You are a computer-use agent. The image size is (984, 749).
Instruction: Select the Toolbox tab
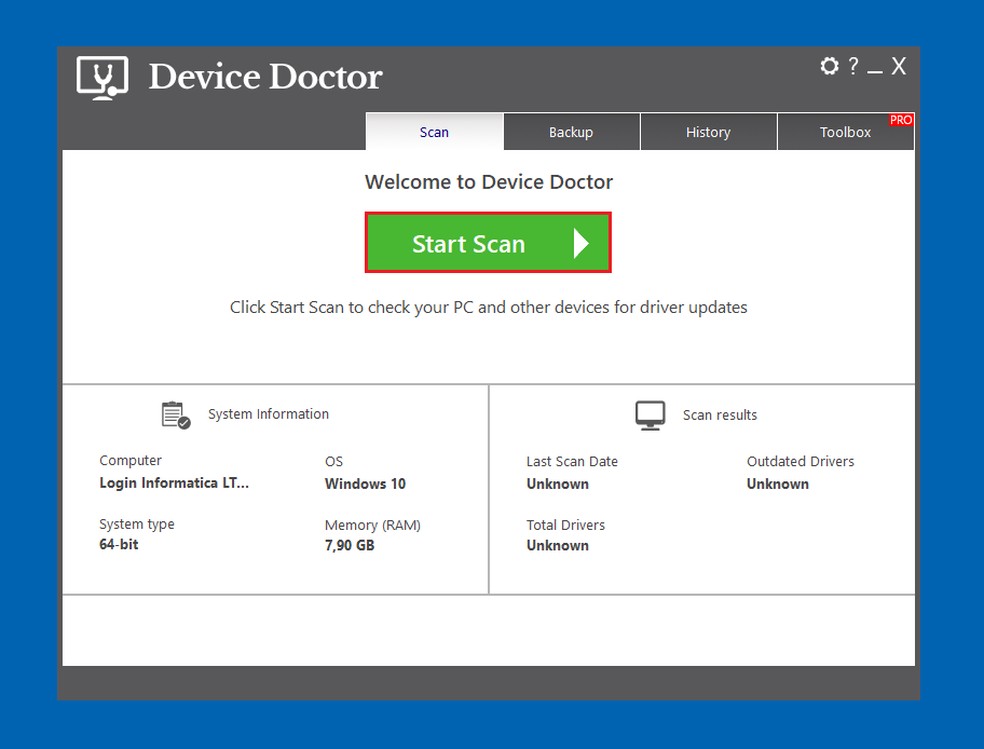[845, 132]
